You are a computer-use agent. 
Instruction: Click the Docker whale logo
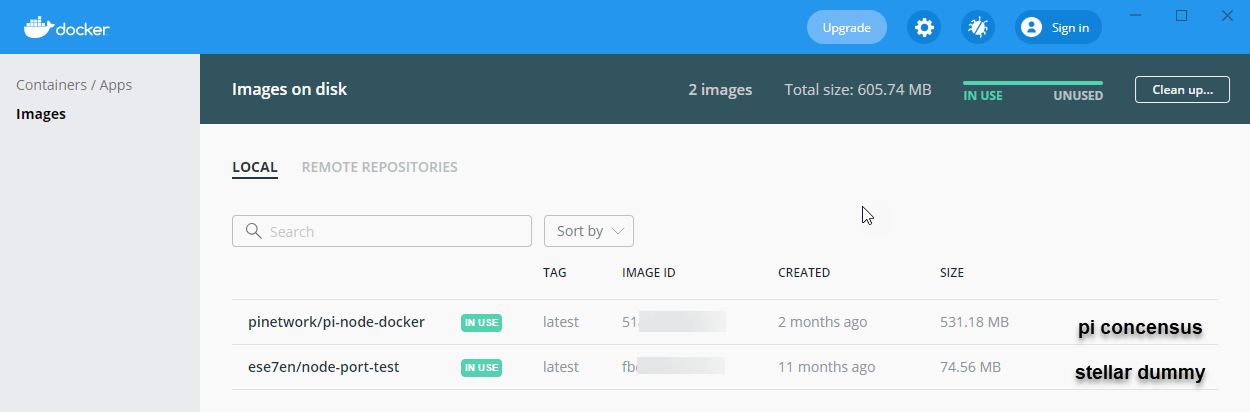coord(66,27)
